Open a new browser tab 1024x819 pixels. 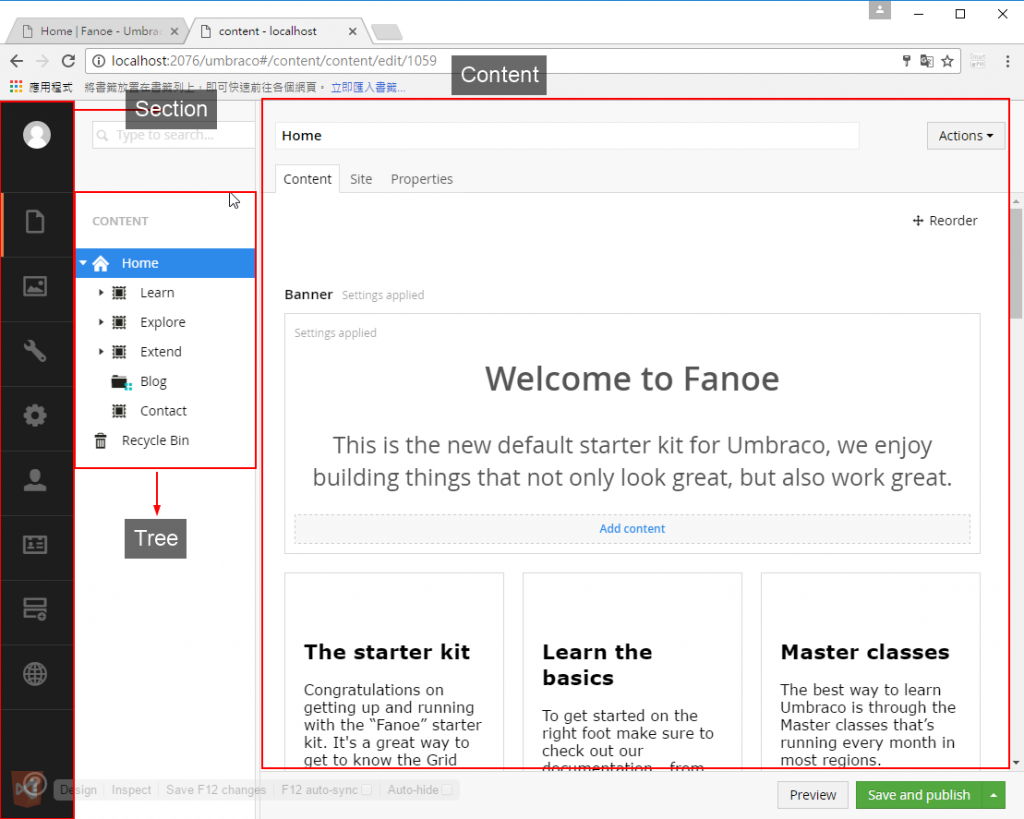tap(387, 31)
